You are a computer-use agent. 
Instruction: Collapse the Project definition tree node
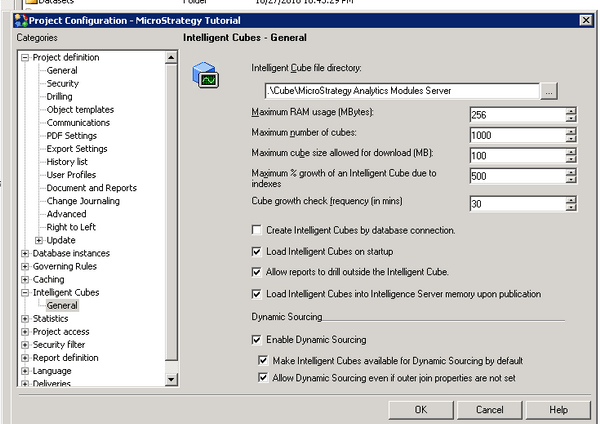[x=25, y=58]
